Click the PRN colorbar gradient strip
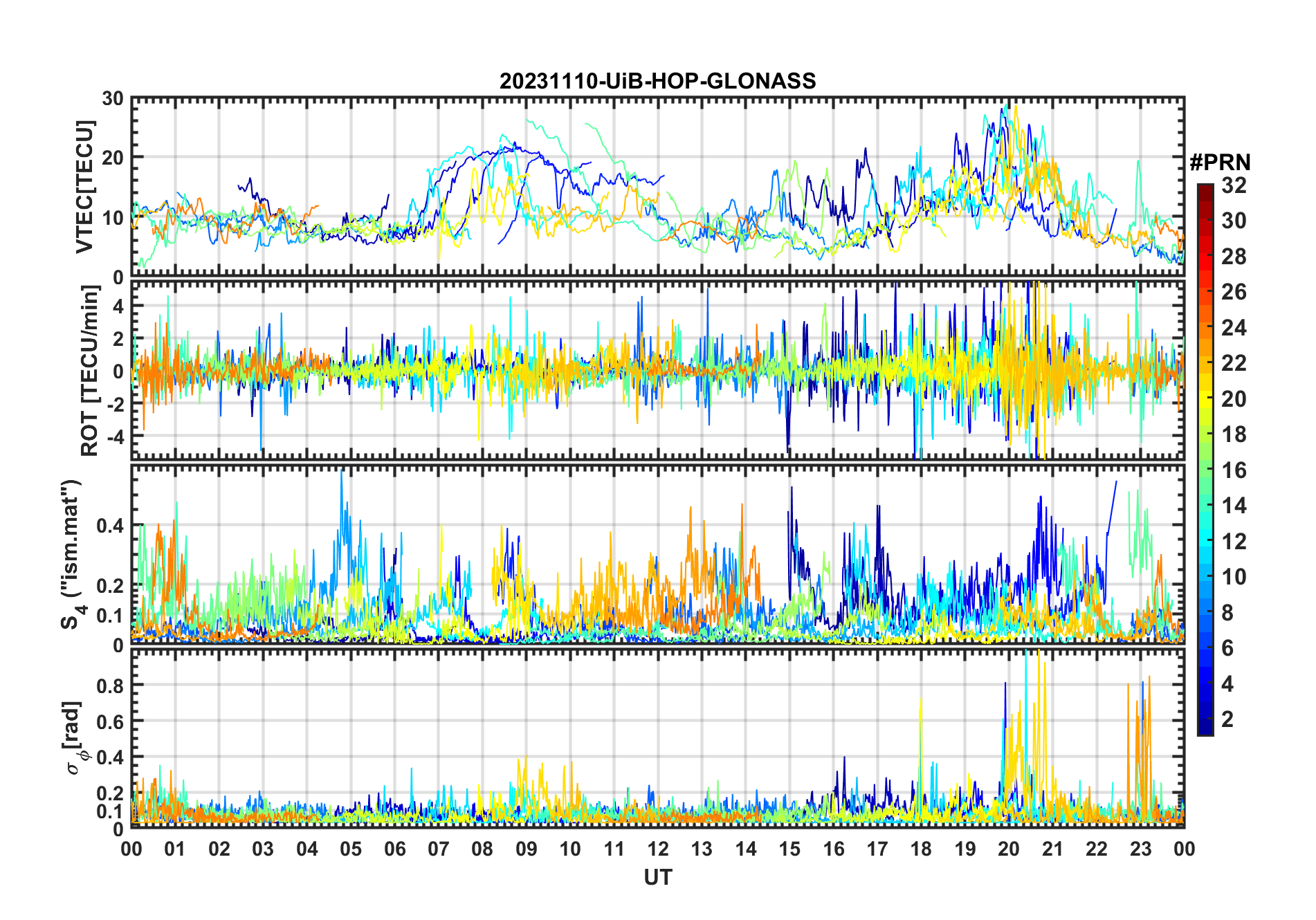The image size is (1316, 920). coord(1205,459)
